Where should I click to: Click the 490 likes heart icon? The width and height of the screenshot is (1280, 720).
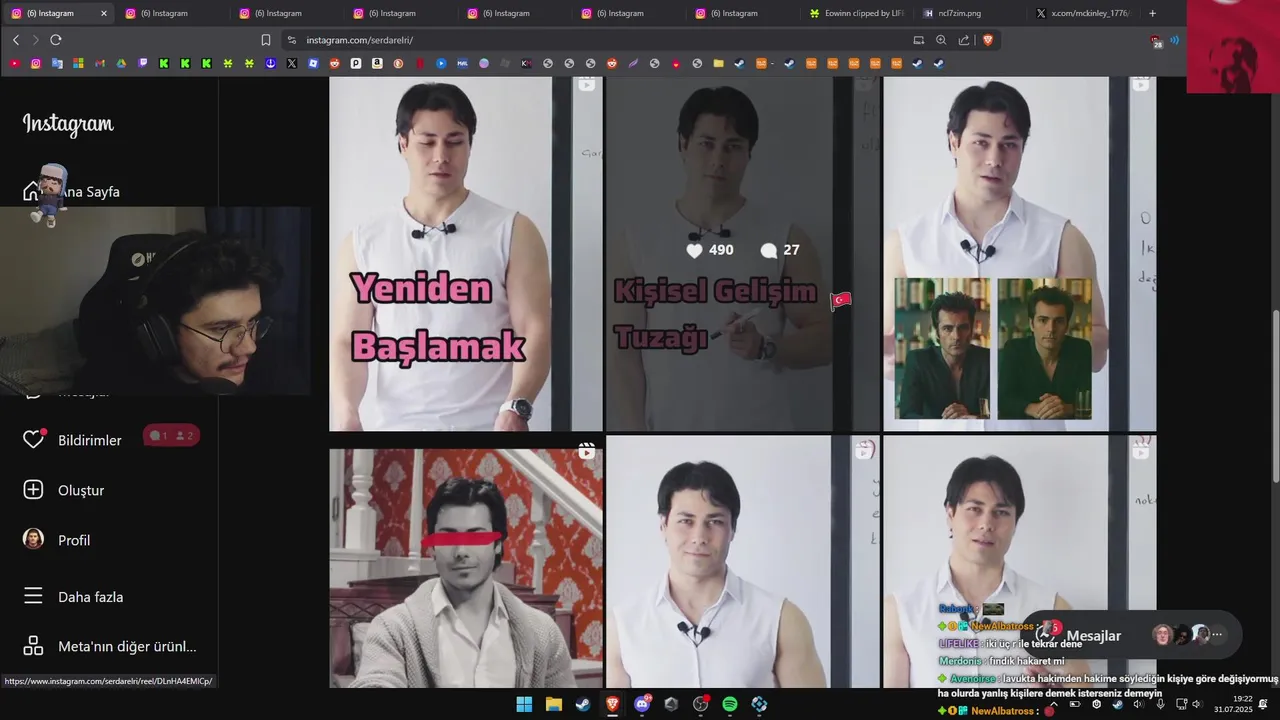(x=694, y=250)
